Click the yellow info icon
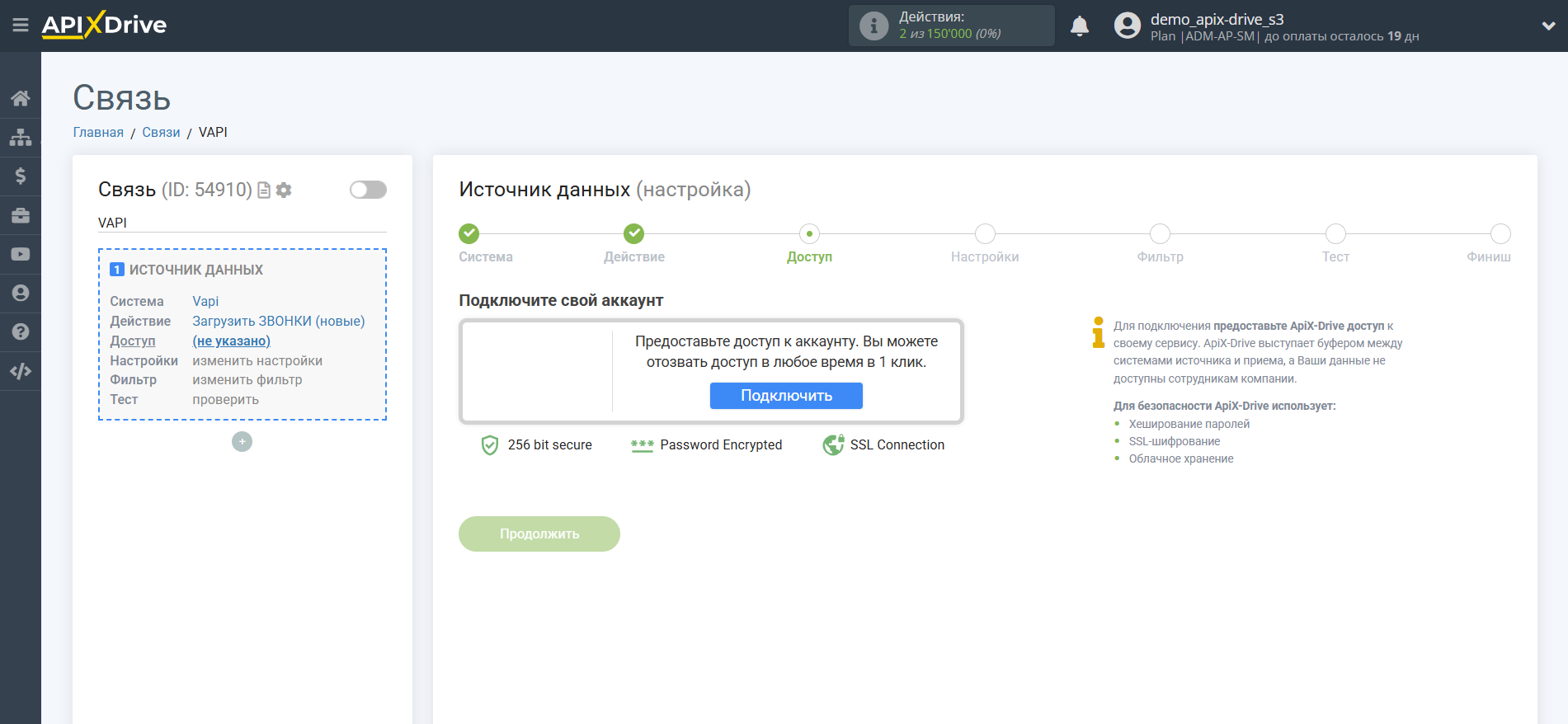The image size is (1568, 724). click(1098, 332)
